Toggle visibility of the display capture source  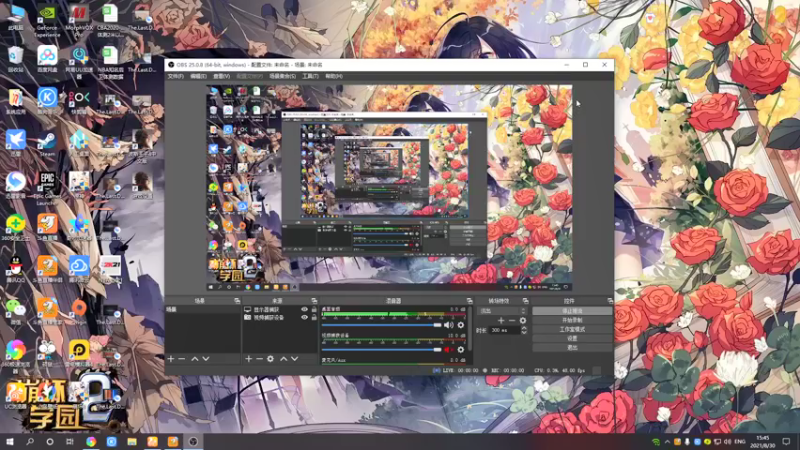coord(305,310)
